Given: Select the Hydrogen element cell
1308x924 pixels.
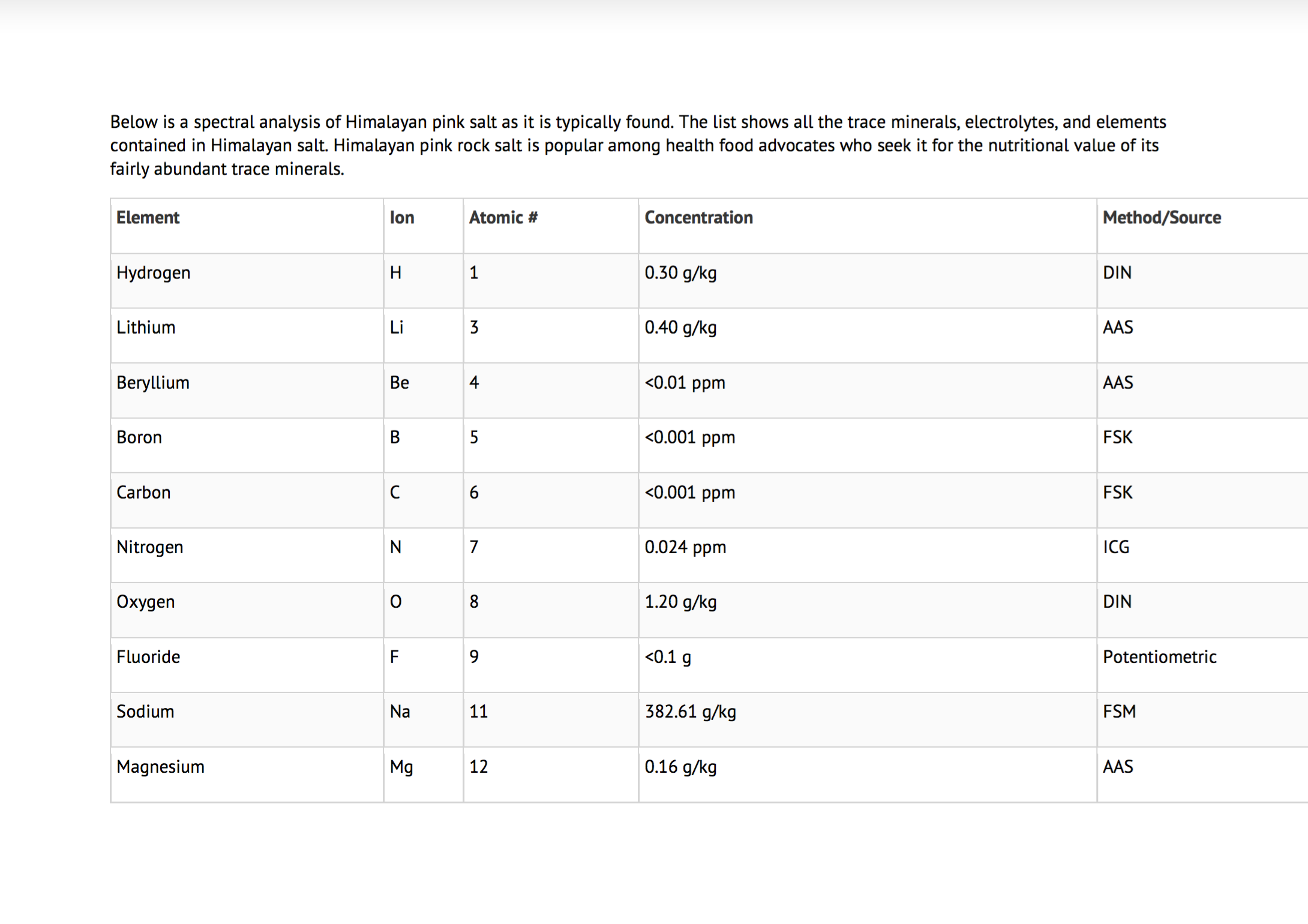Looking at the screenshot, I should [154, 273].
